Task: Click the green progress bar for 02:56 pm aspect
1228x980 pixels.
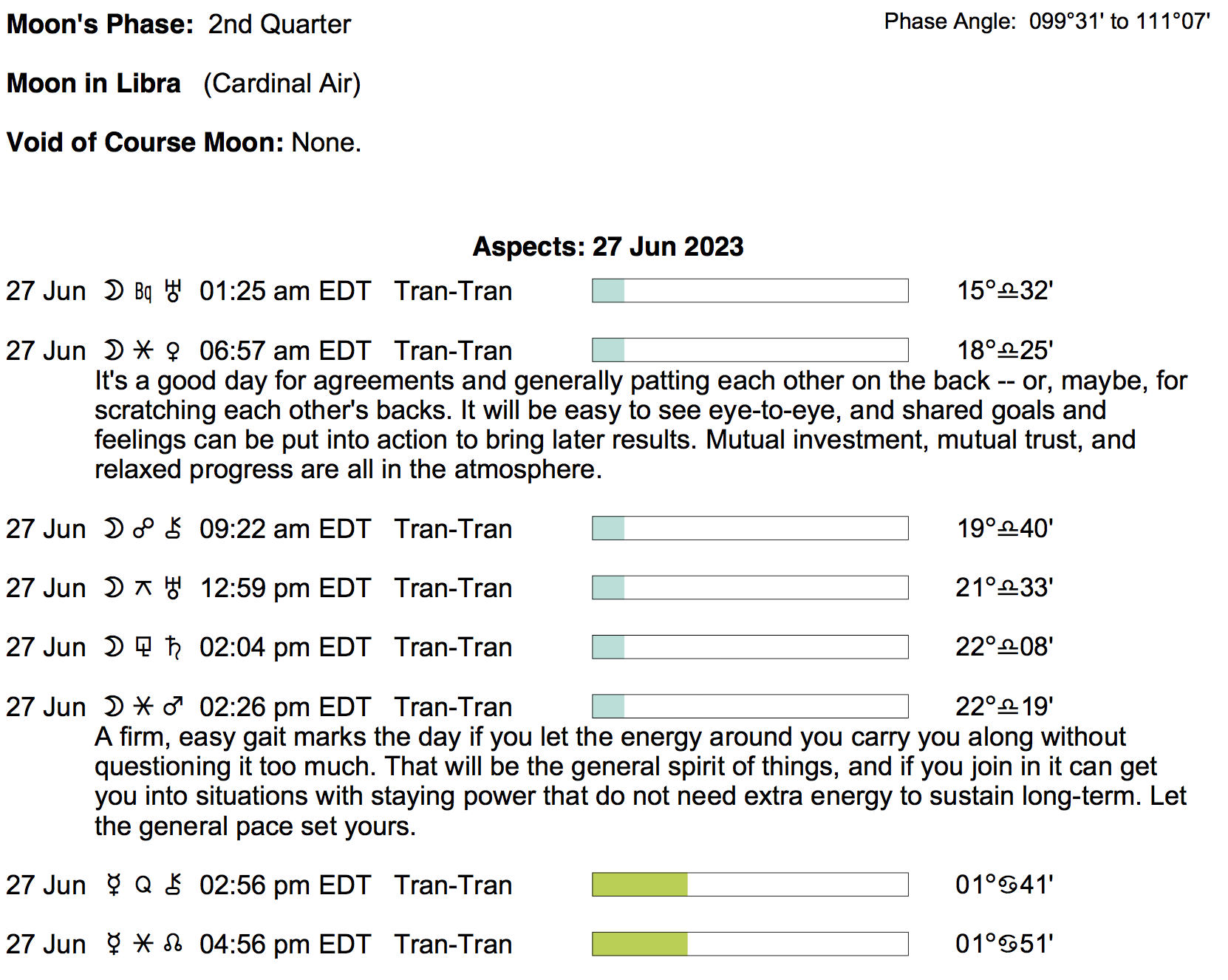Action: point(640,885)
